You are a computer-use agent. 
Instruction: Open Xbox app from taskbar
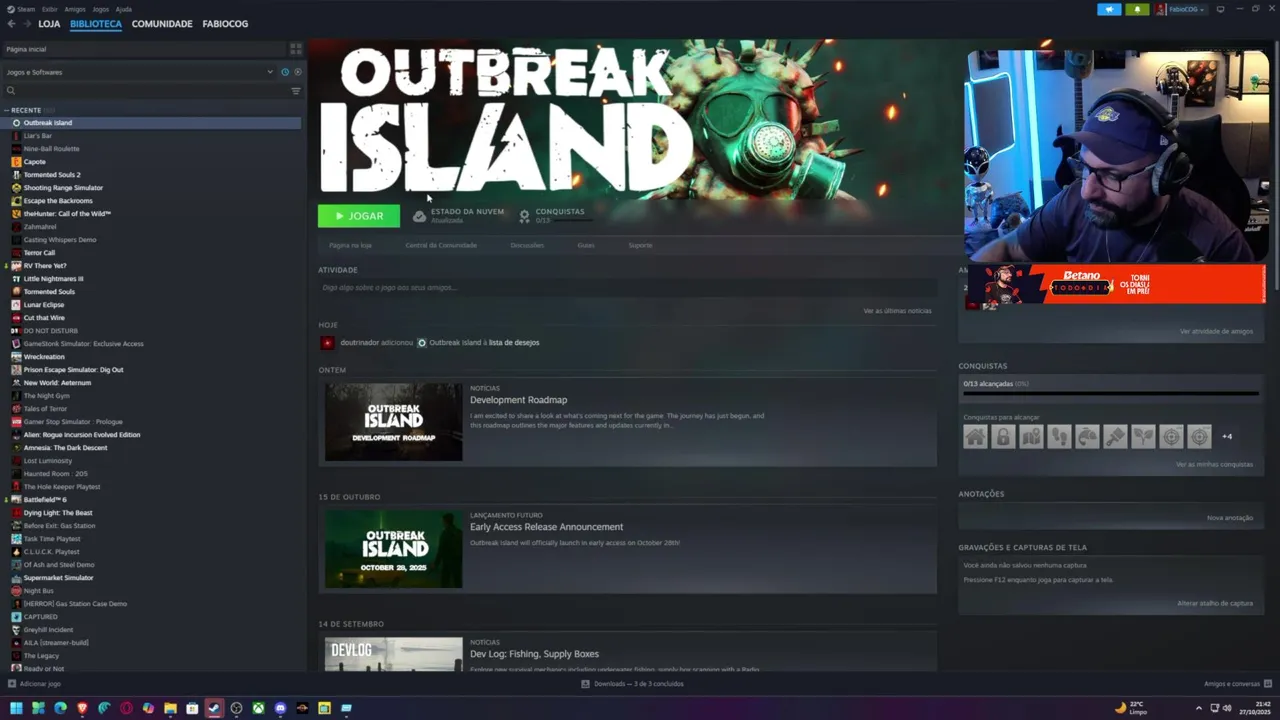[x=258, y=708]
